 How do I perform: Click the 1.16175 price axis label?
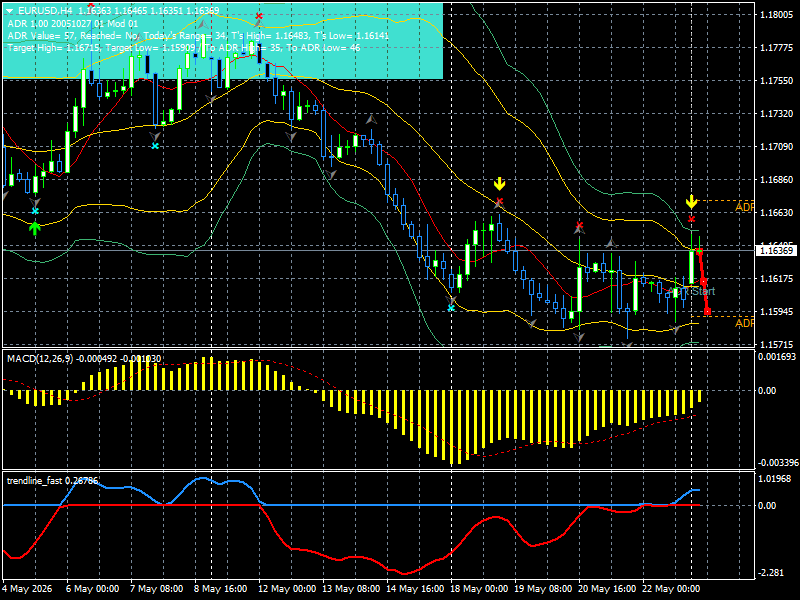[777, 279]
